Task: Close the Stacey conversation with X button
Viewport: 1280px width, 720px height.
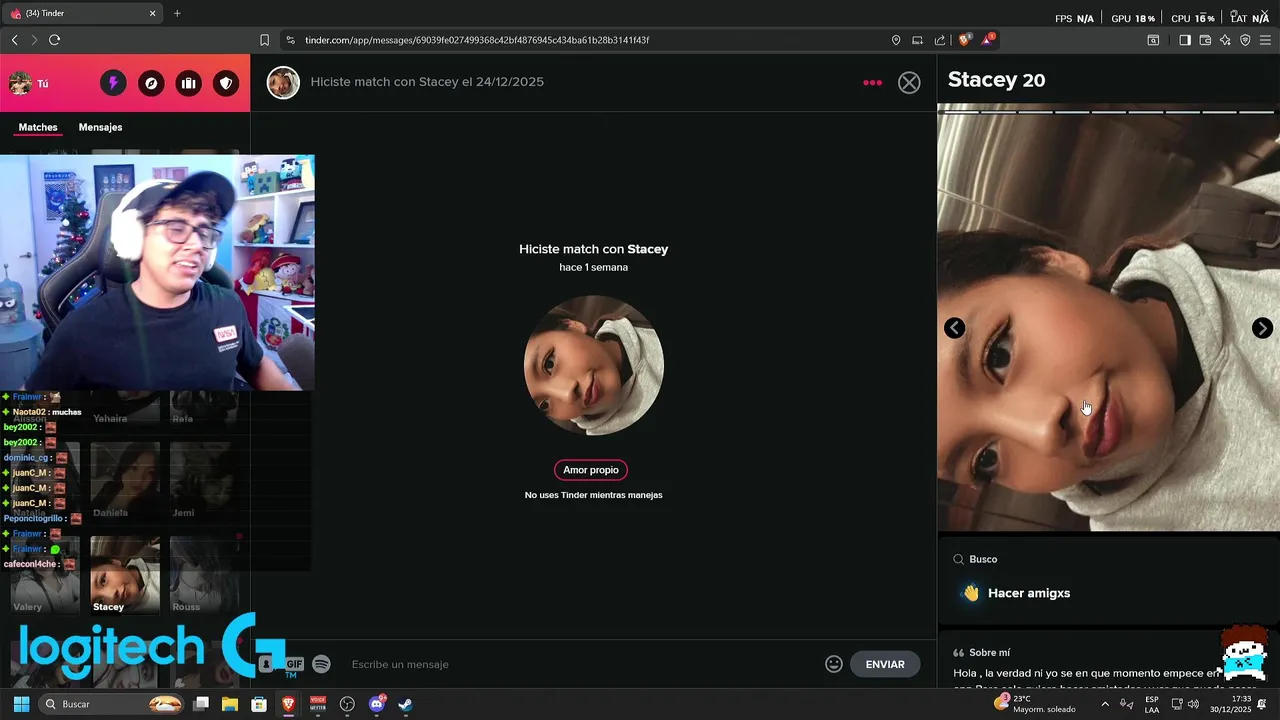Action: [909, 83]
